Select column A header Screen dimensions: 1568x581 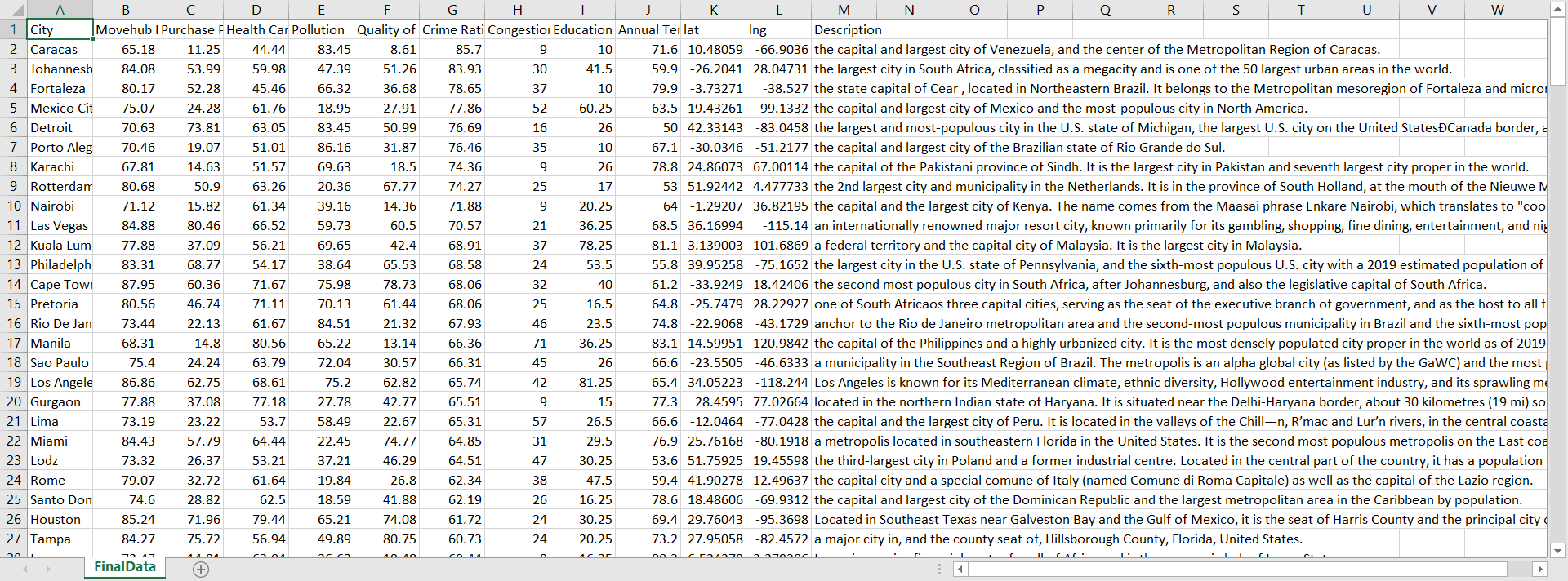pos(60,10)
